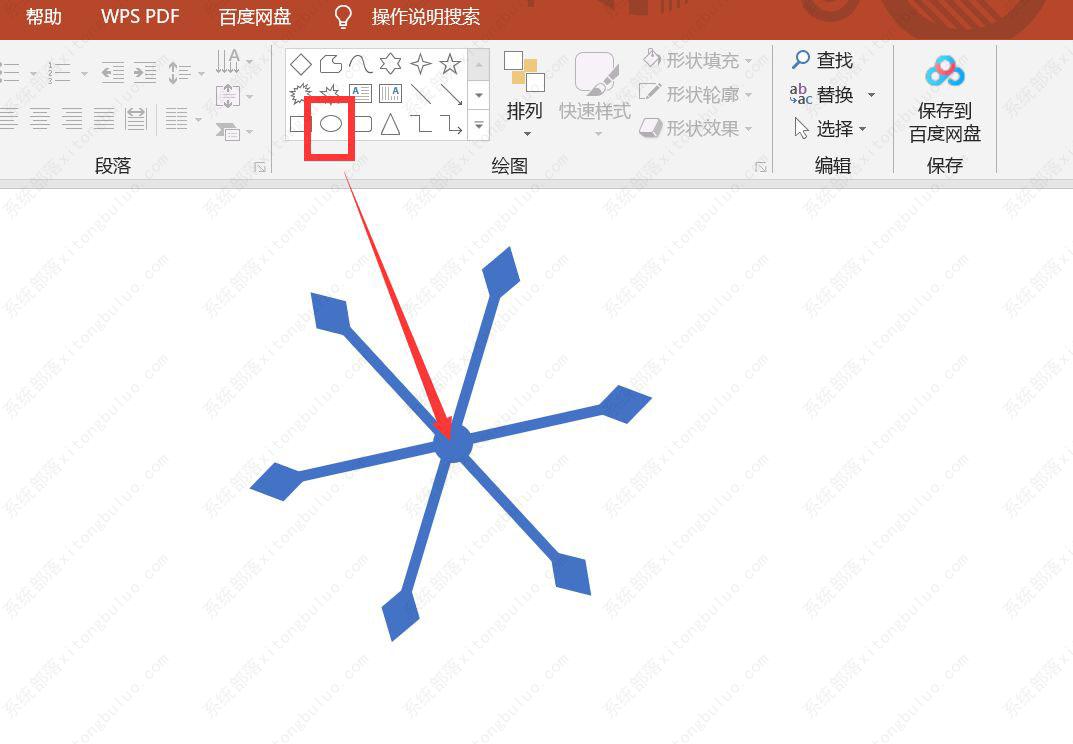Switch to the 百度网盘 tab
The height and width of the screenshot is (744, 1073).
(x=255, y=16)
